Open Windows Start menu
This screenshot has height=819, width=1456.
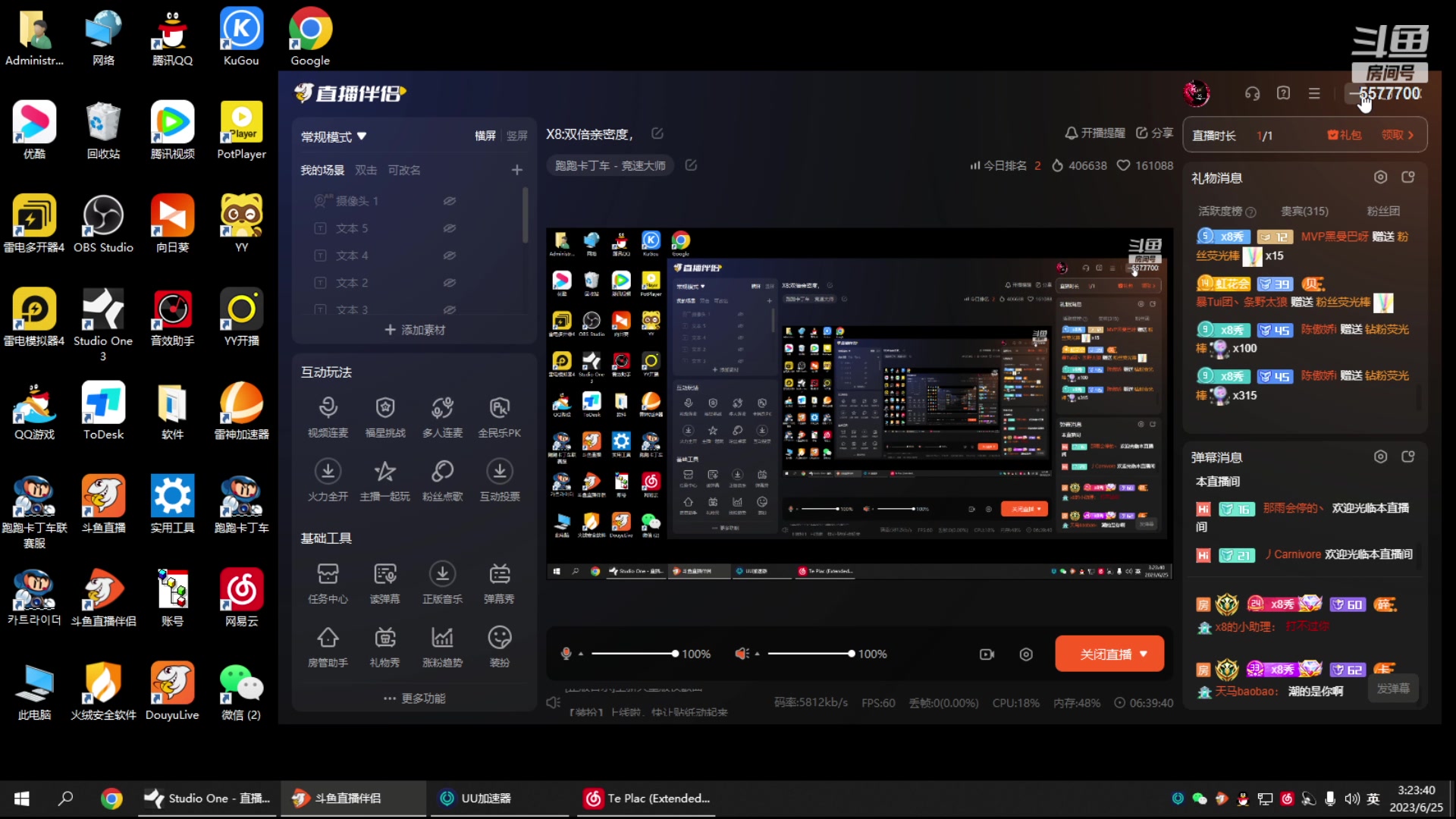[22, 799]
